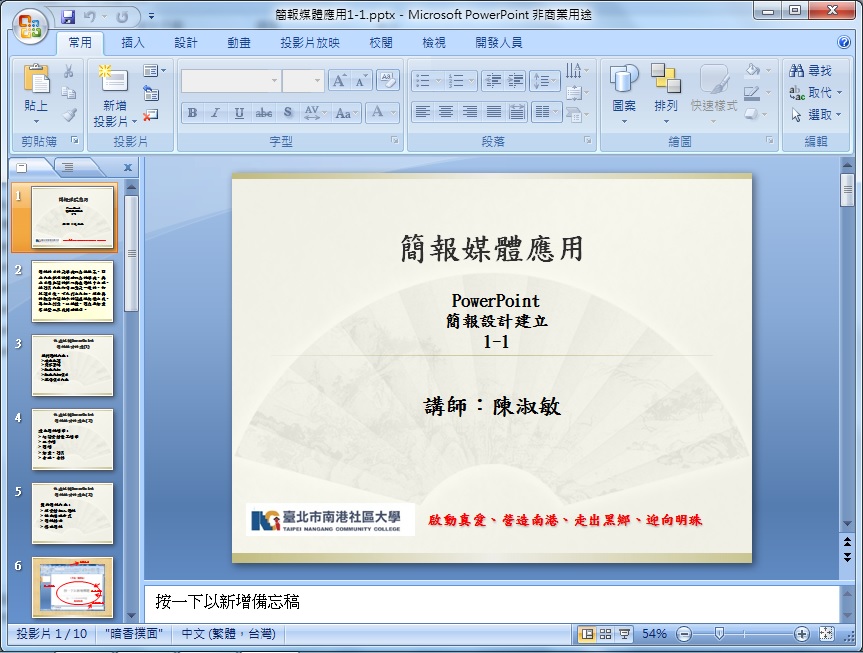Switch to the Animations (動畫) tab
Viewport: 863px width, 653px height.
[239, 43]
